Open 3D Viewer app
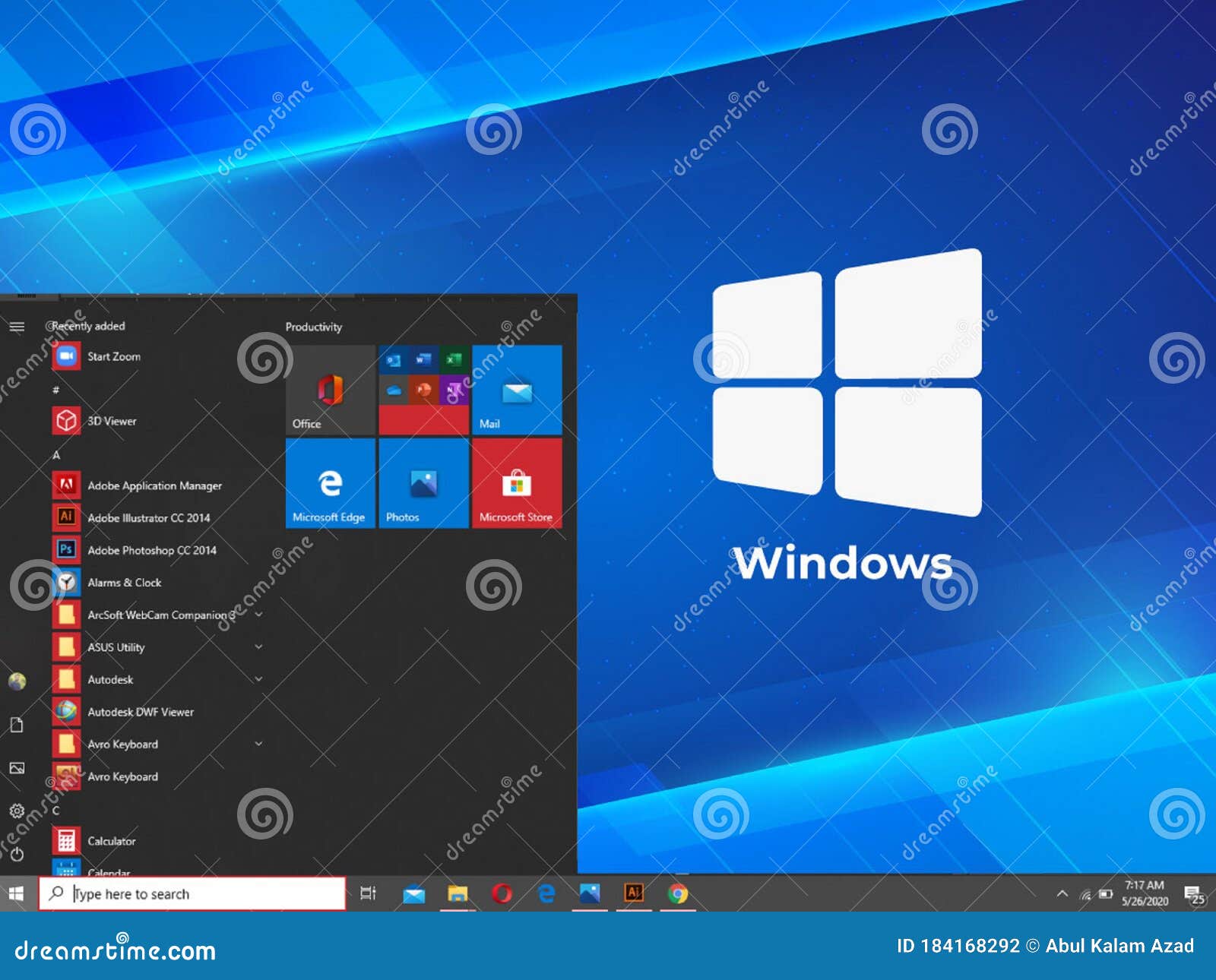The width and height of the screenshot is (1216, 980). (111, 420)
